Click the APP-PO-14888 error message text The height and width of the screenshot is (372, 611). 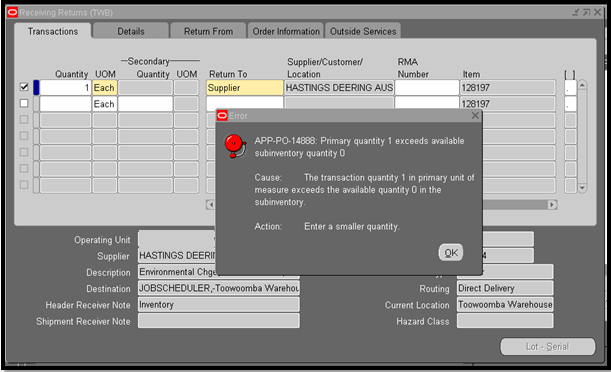[x=359, y=147]
